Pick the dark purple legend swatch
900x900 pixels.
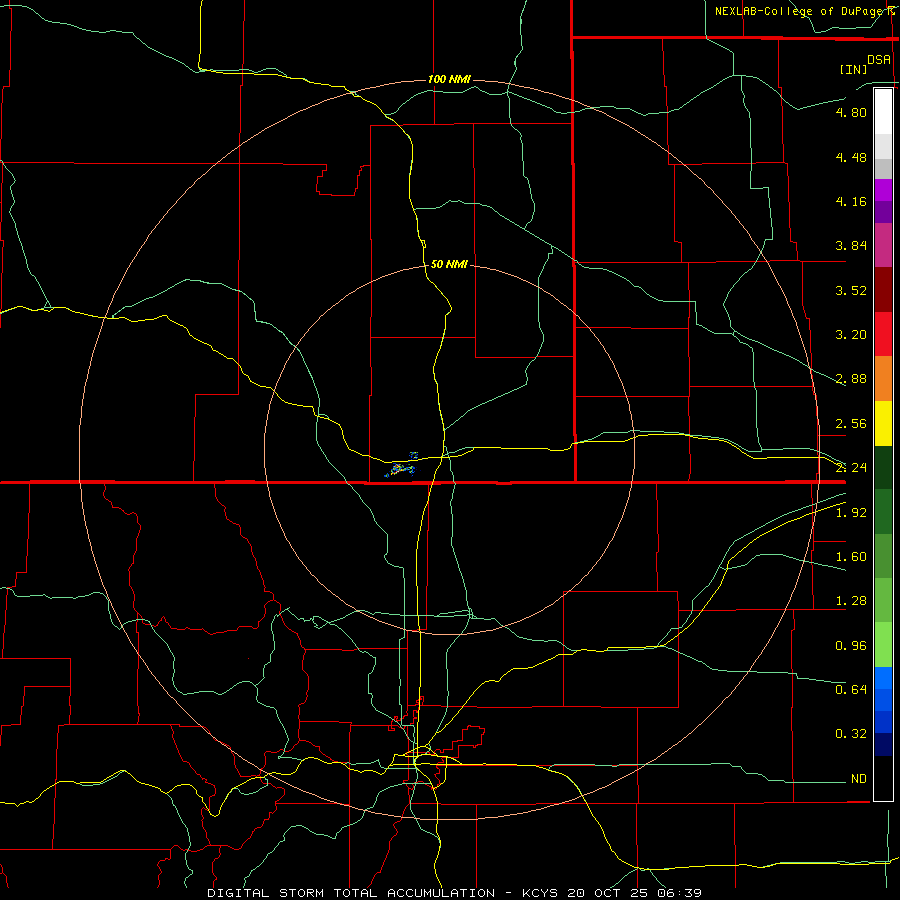883,212
